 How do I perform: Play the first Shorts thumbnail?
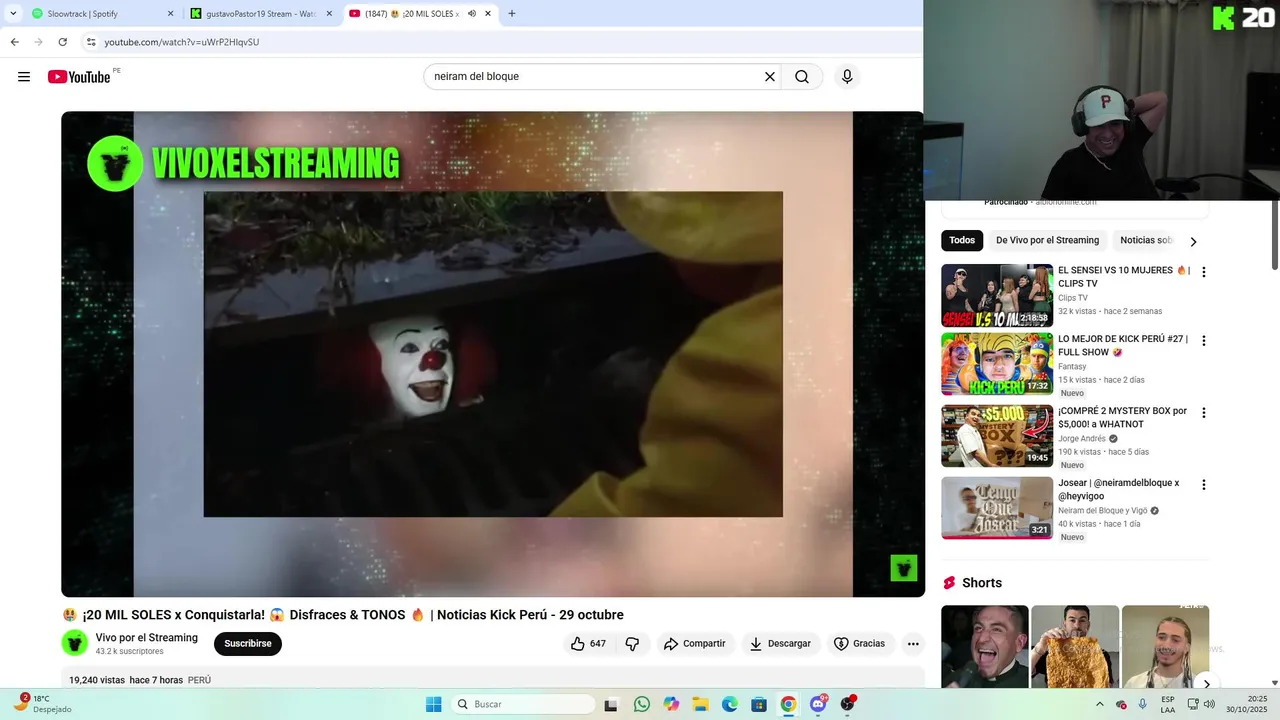pos(985,646)
